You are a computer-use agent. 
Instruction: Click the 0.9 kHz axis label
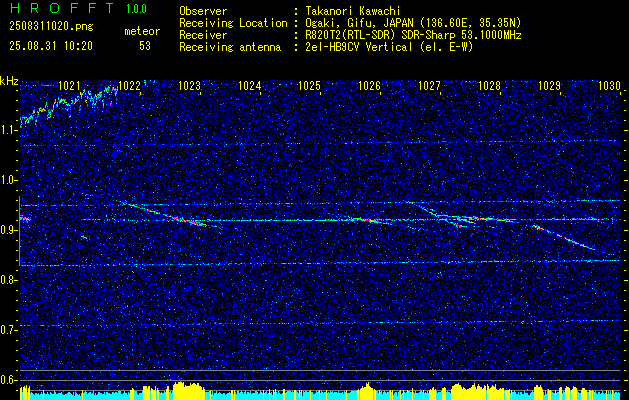pos(8,230)
